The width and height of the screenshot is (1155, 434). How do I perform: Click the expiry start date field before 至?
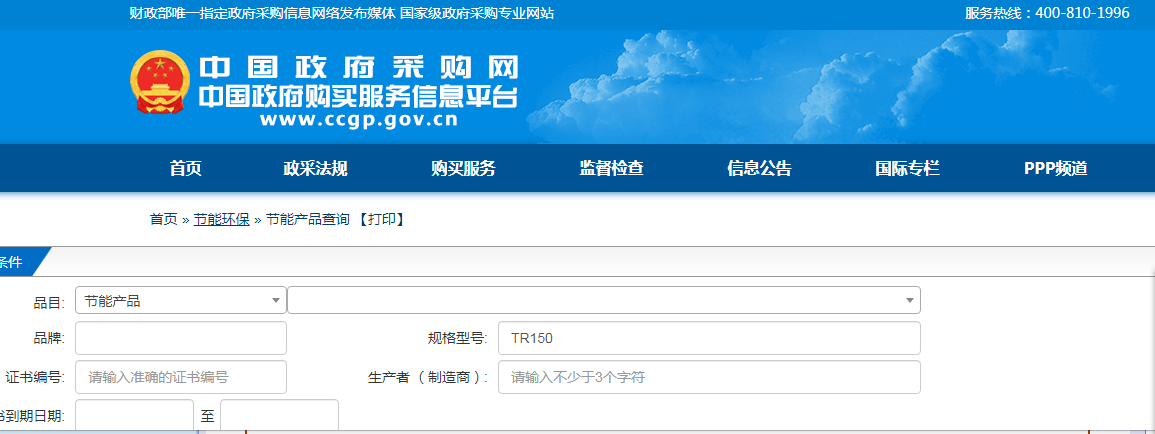[134, 416]
